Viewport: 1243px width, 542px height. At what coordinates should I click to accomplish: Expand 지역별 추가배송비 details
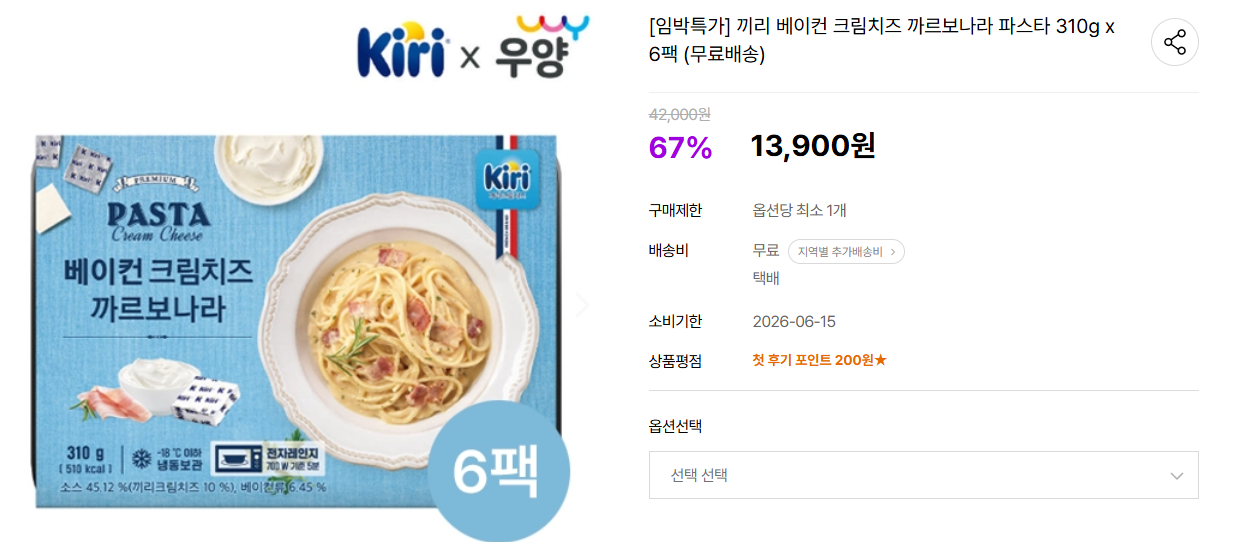(x=846, y=252)
